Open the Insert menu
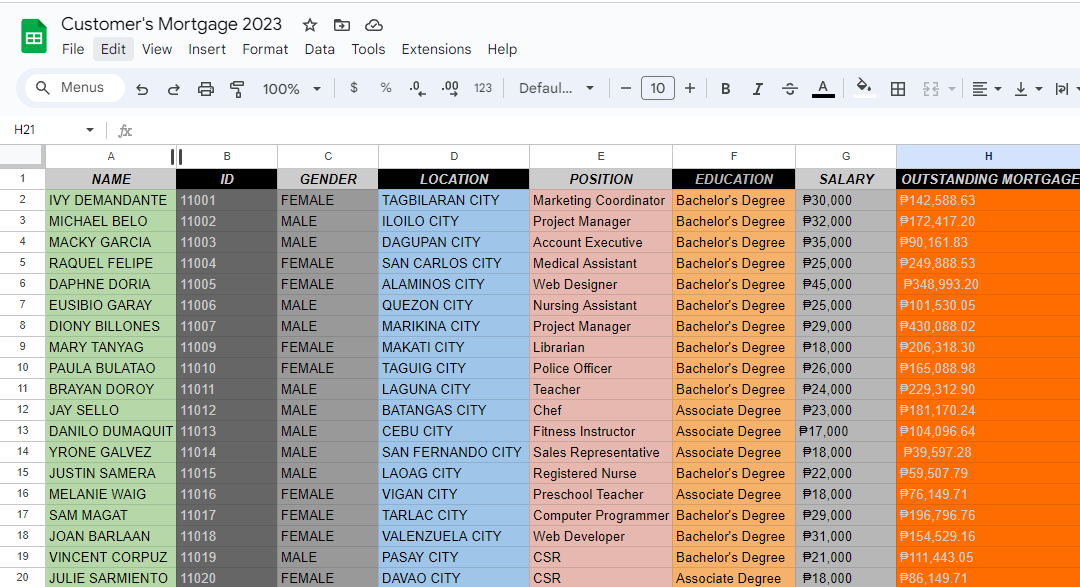Image resolution: width=1080 pixels, height=587 pixels. point(207,50)
